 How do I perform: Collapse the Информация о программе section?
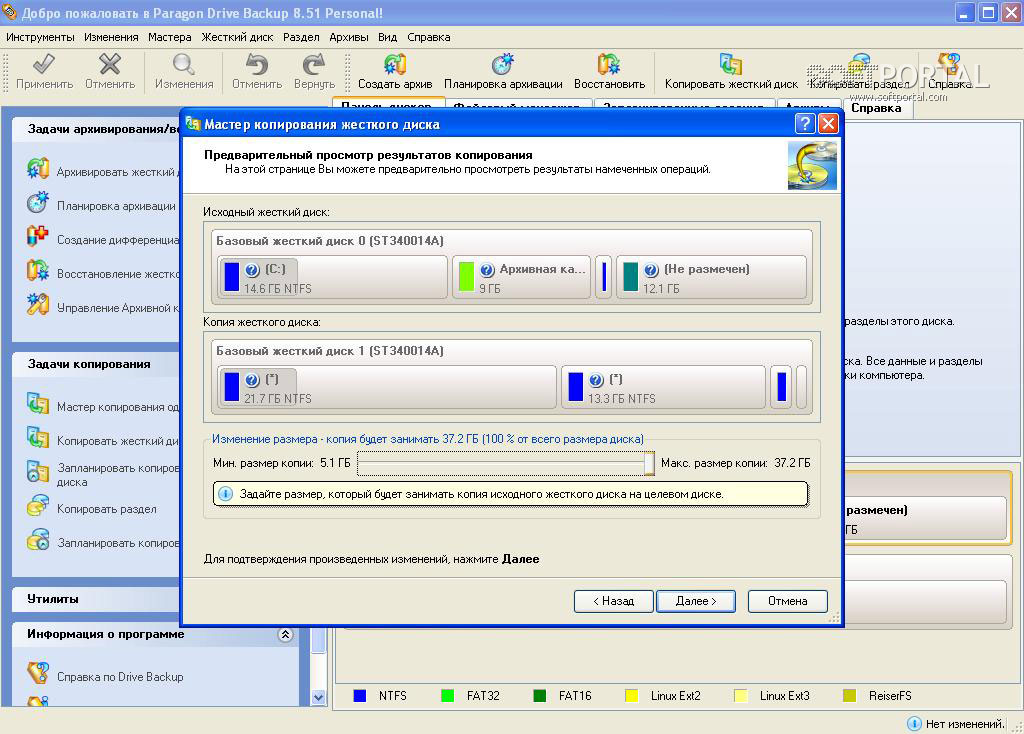tap(285, 634)
